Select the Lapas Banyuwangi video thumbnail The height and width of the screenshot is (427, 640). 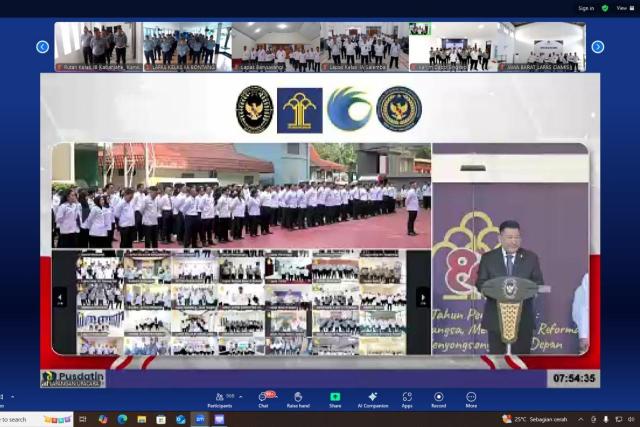tap(275, 46)
